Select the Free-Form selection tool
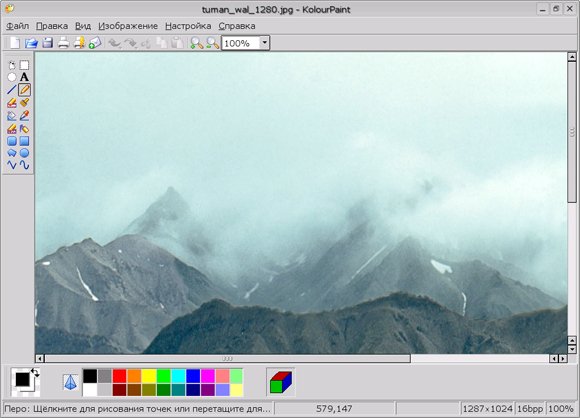 [12, 65]
